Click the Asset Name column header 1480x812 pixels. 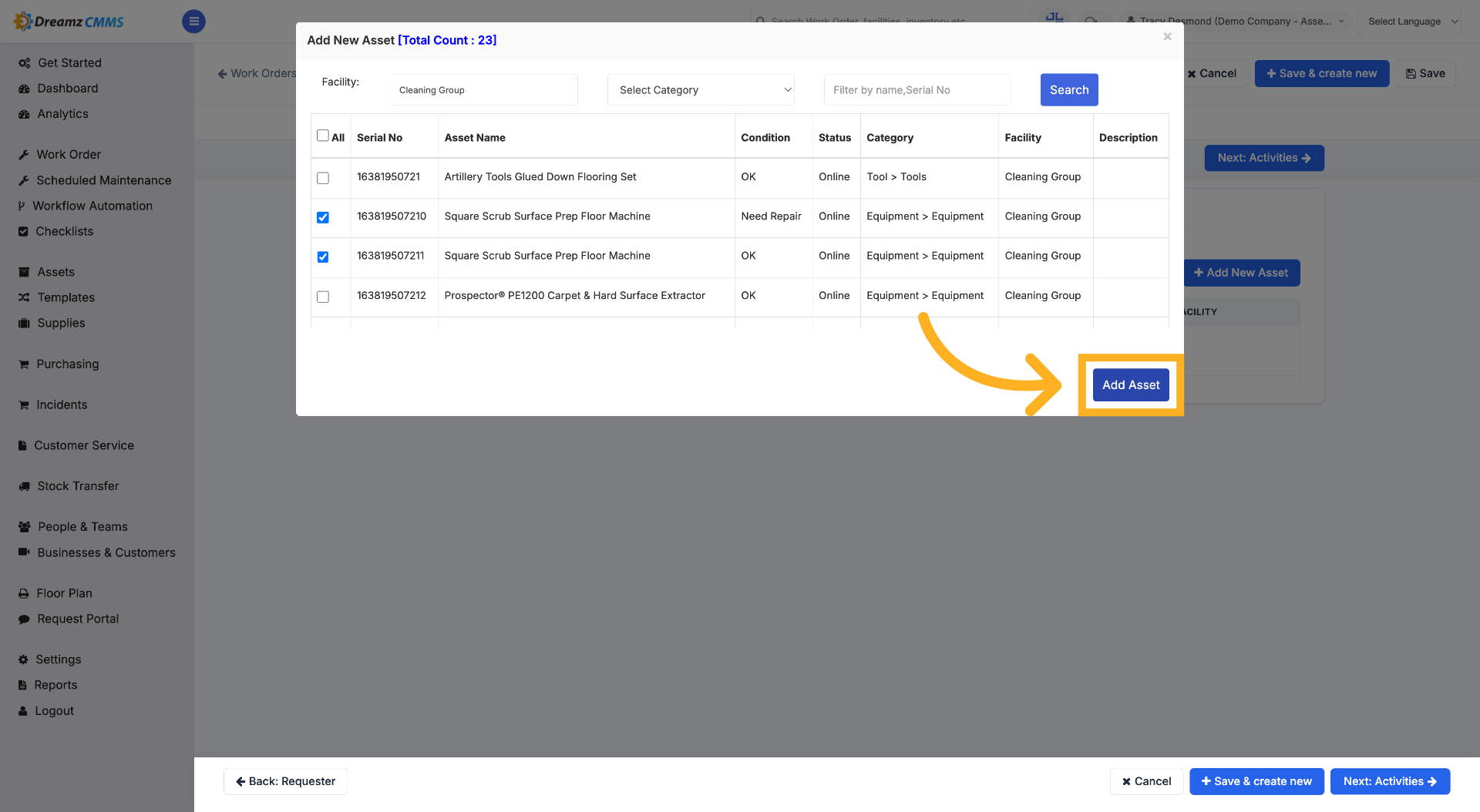tap(475, 138)
